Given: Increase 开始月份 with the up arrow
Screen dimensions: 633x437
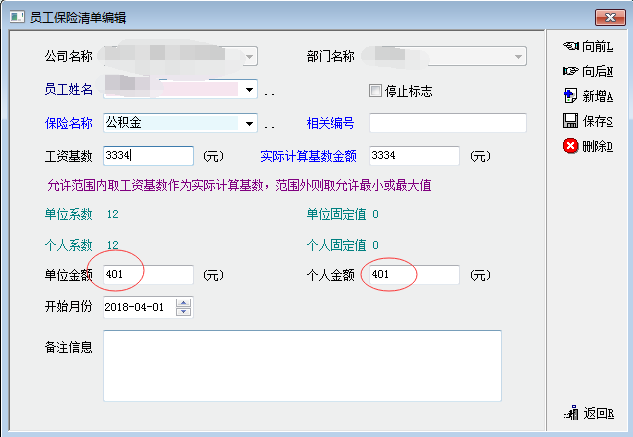Looking at the screenshot, I should [x=183, y=302].
